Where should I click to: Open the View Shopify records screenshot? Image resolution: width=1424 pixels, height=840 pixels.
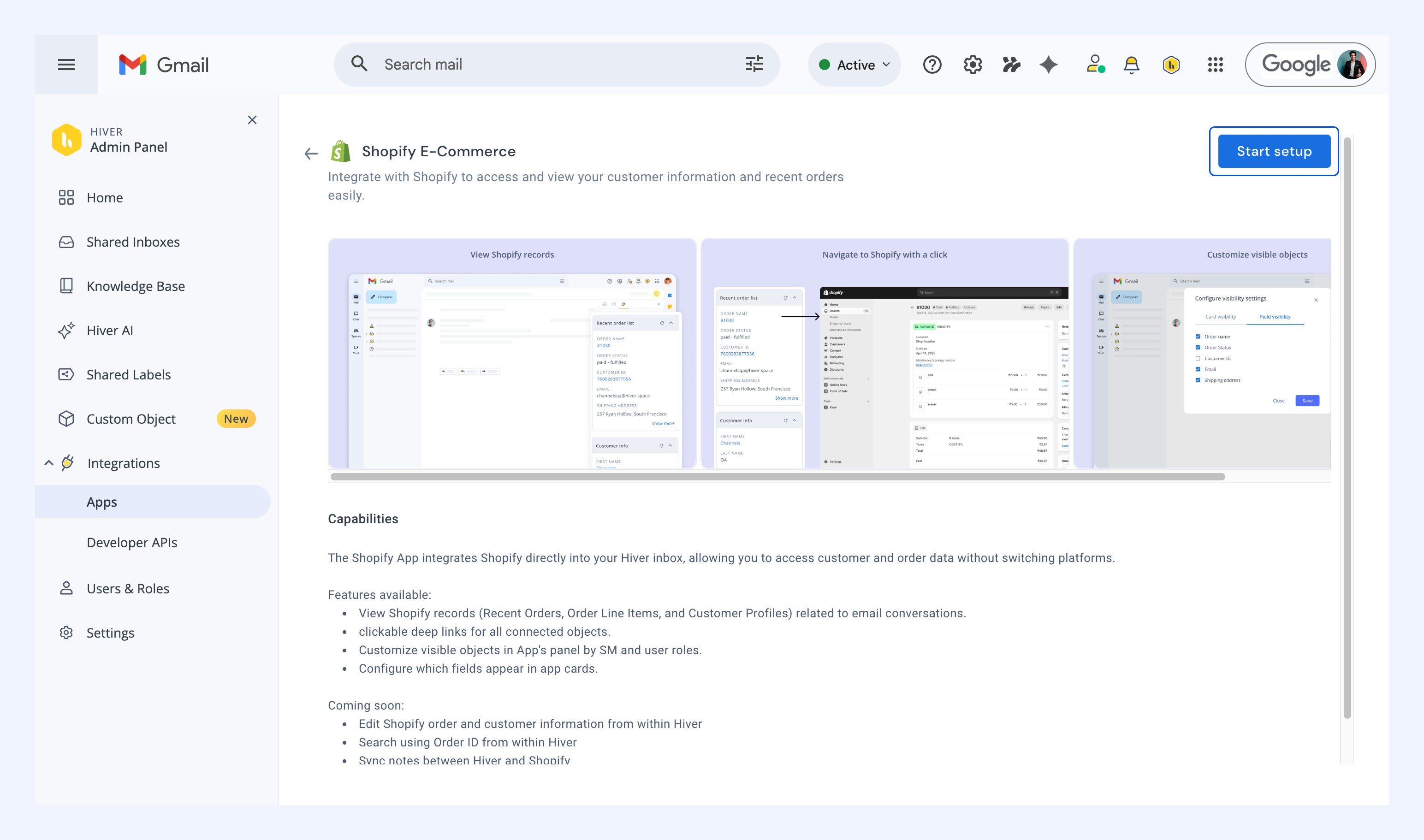pyautogui.click(x=512, y=353)
